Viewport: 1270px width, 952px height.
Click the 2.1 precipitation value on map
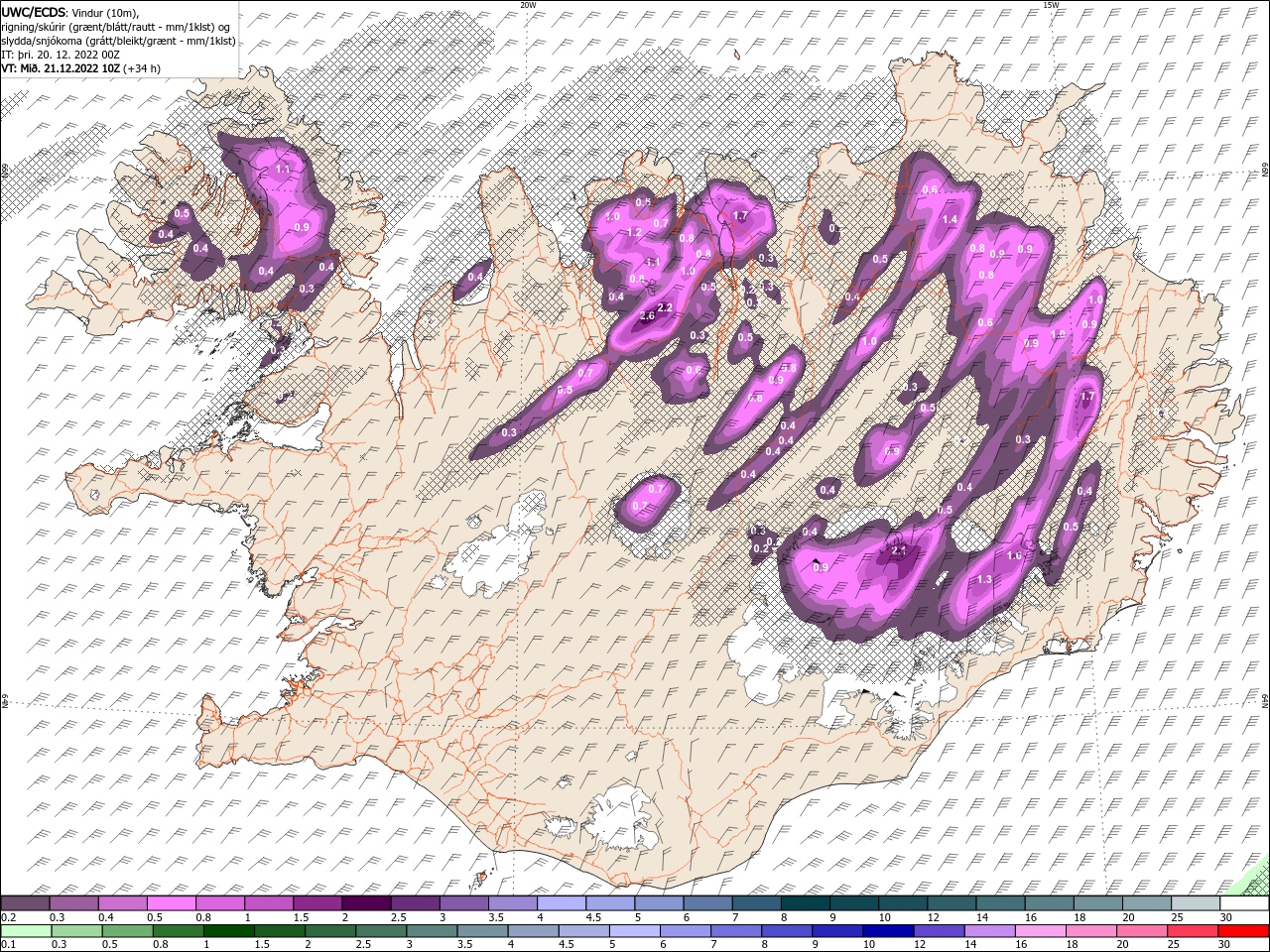(900, 549)
